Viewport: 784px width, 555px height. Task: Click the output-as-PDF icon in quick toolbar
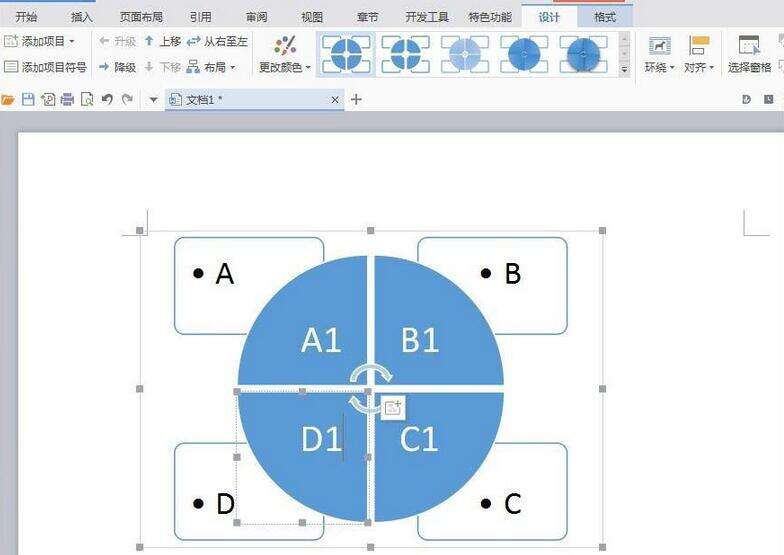pos(48,100)
